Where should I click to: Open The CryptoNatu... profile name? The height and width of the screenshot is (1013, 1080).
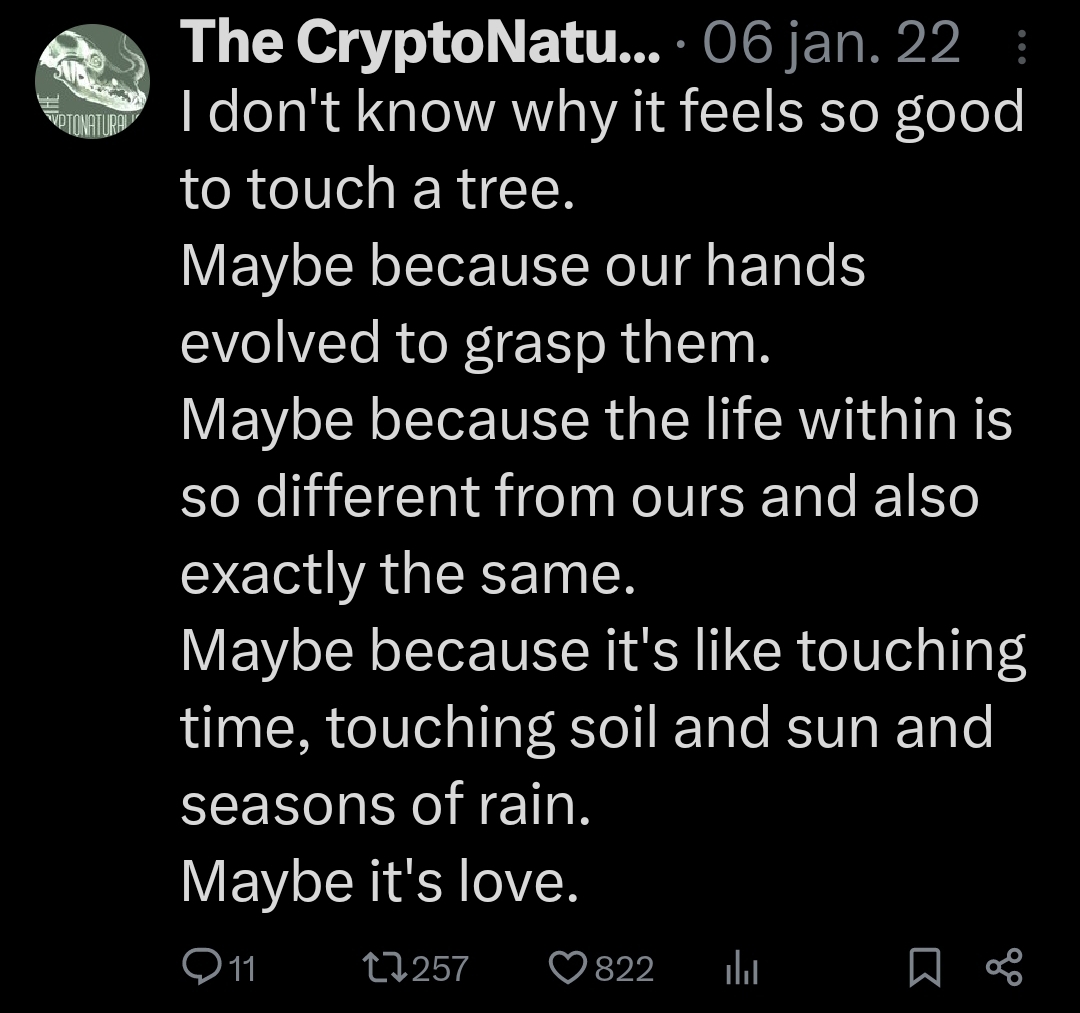point(420,43)
